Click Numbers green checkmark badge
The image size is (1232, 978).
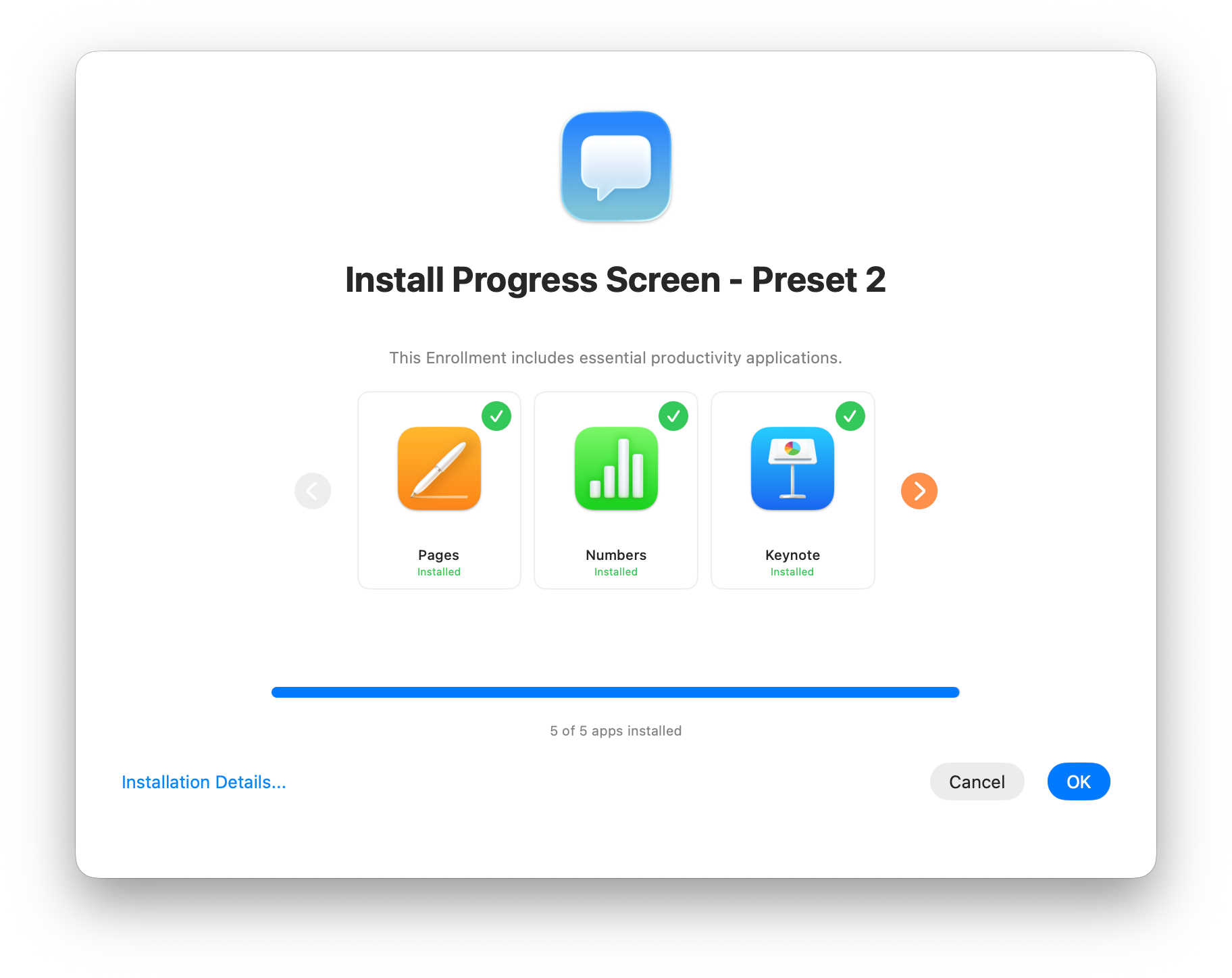click(x=673, y=416)
